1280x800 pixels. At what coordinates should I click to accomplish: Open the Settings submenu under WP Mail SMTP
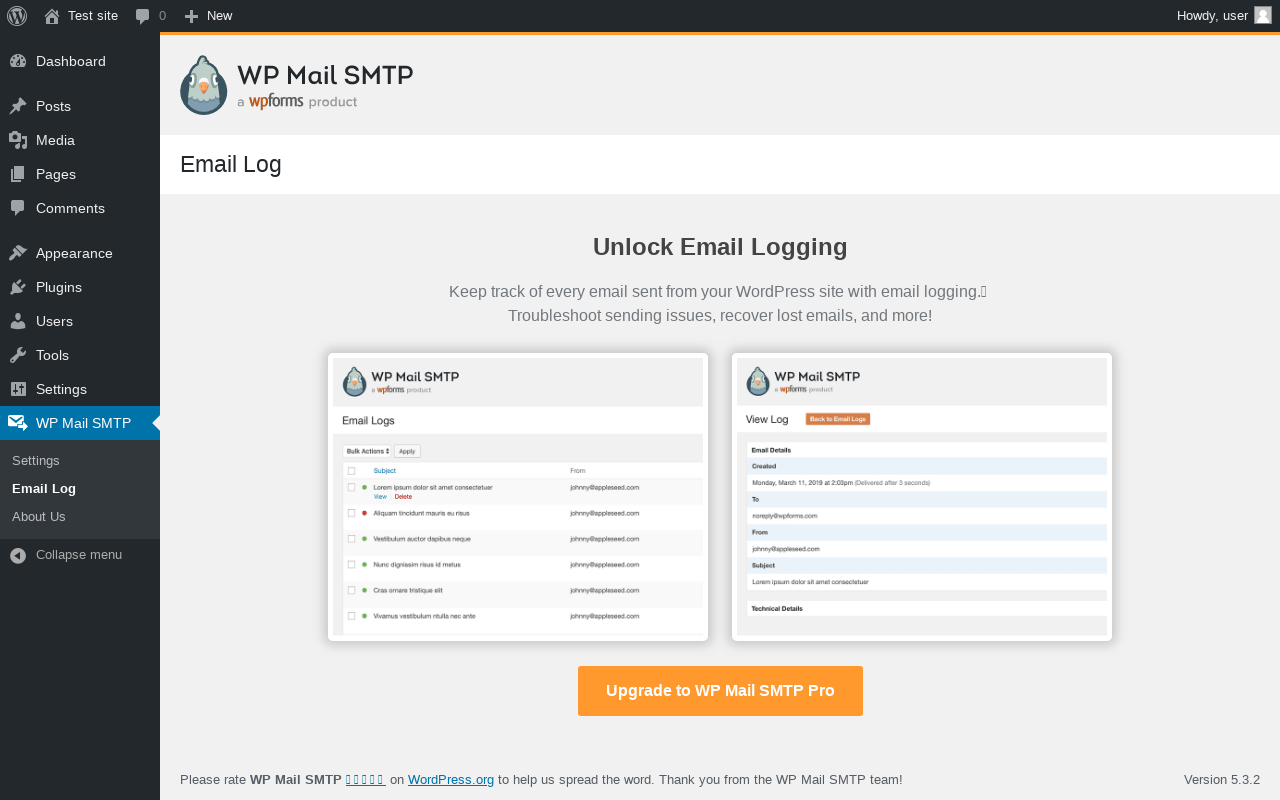[80, 461]
